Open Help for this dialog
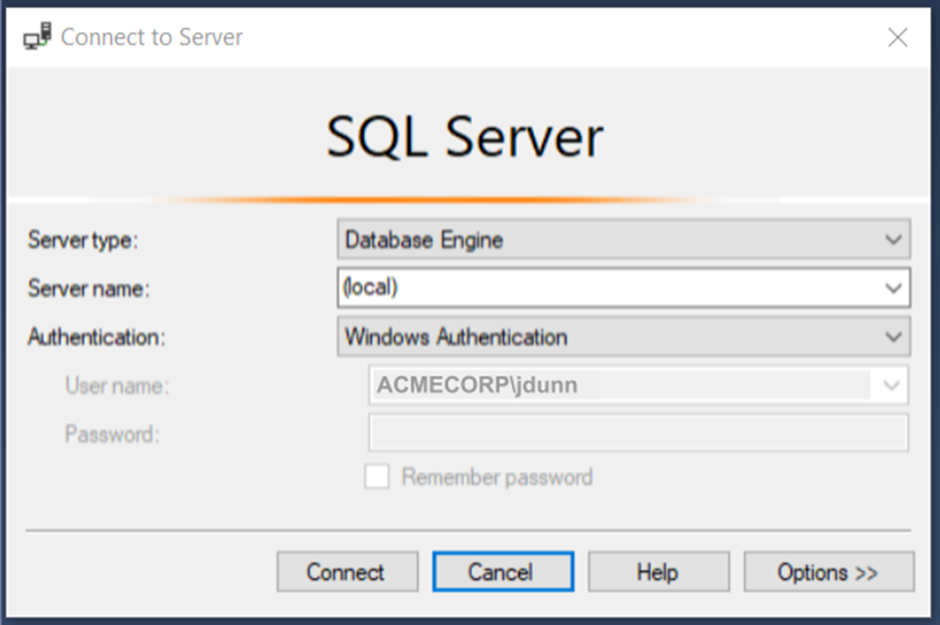940x625 pixels. pos(659,572)
